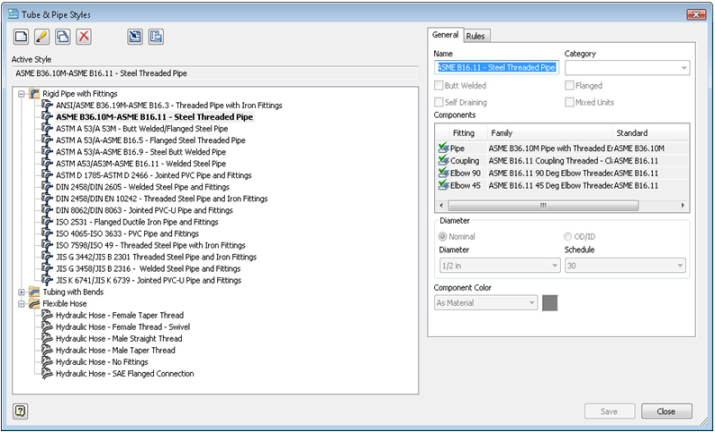Click the hose icon beside Hydraulic Hose - No Fittings
Image resolution: width=715 pixels, height=432 pixels.
(x=47, y=362)
